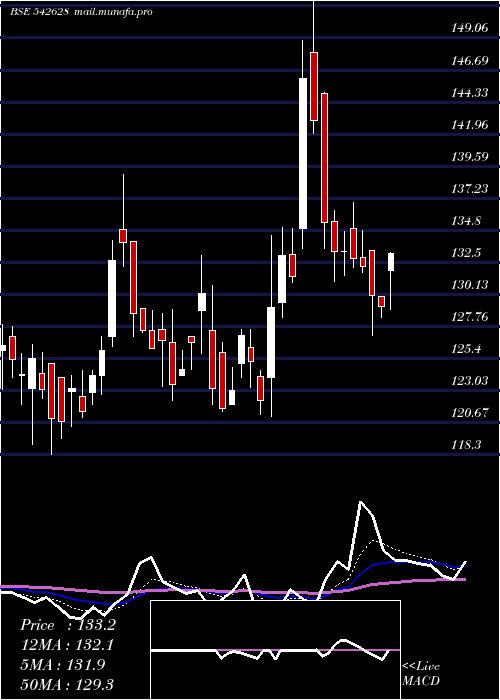Click the 123.03 price axis label

click(x=469, y=380)
